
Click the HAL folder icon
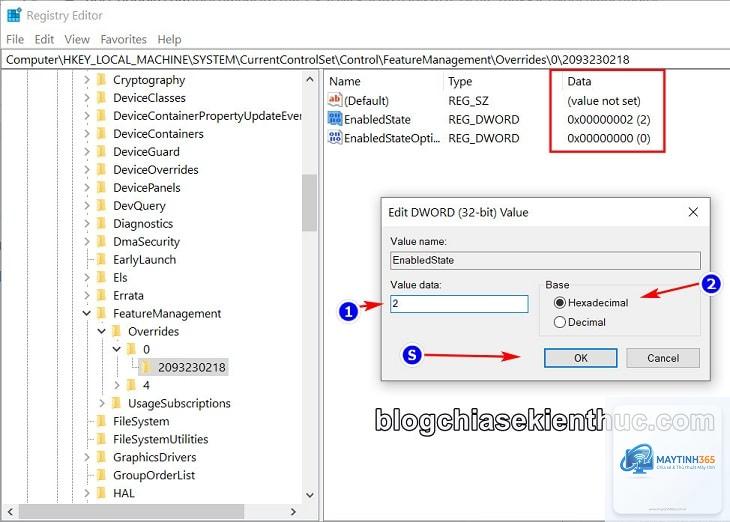click(102, 493)
